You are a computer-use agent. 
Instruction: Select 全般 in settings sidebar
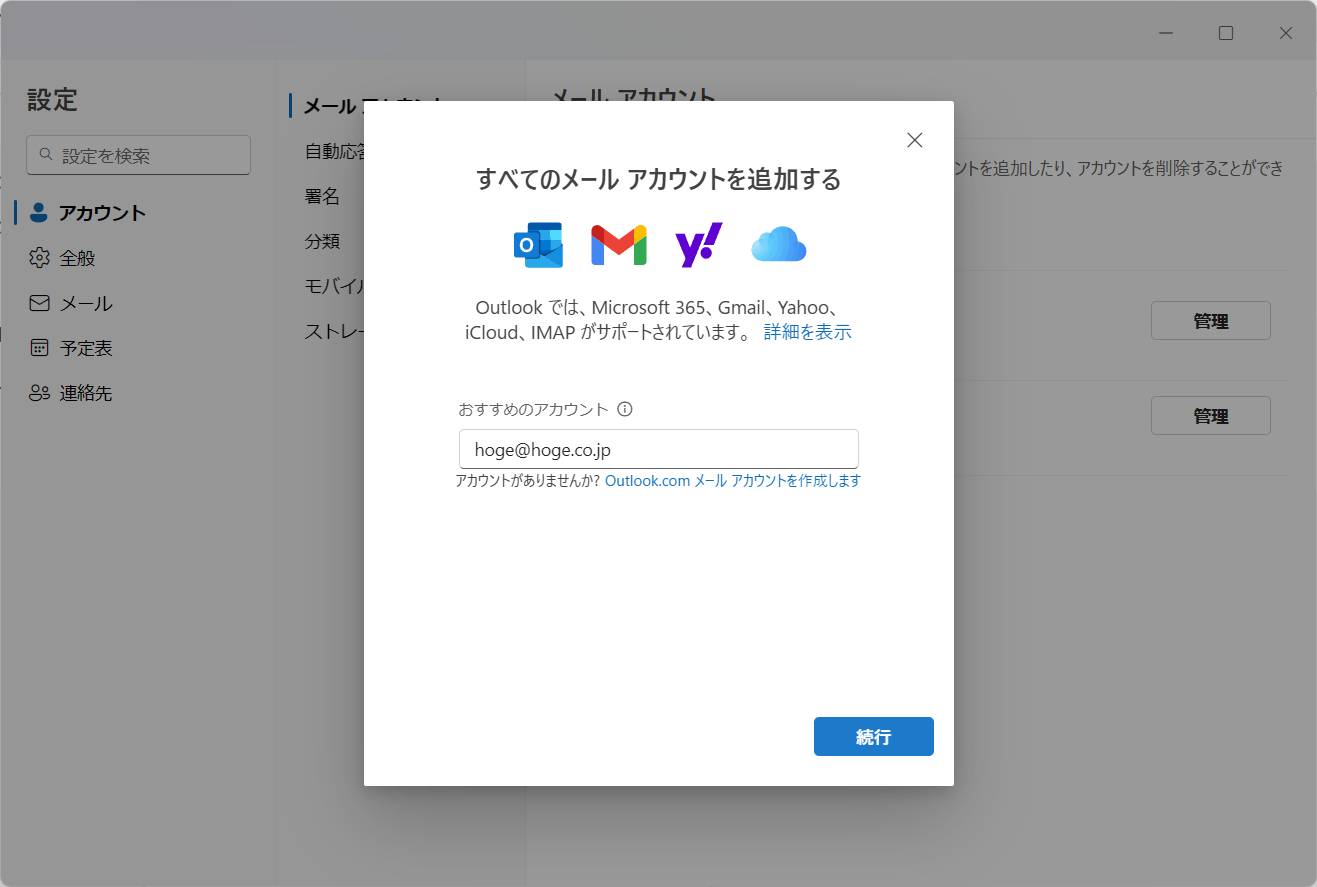[x=138, y=258]
